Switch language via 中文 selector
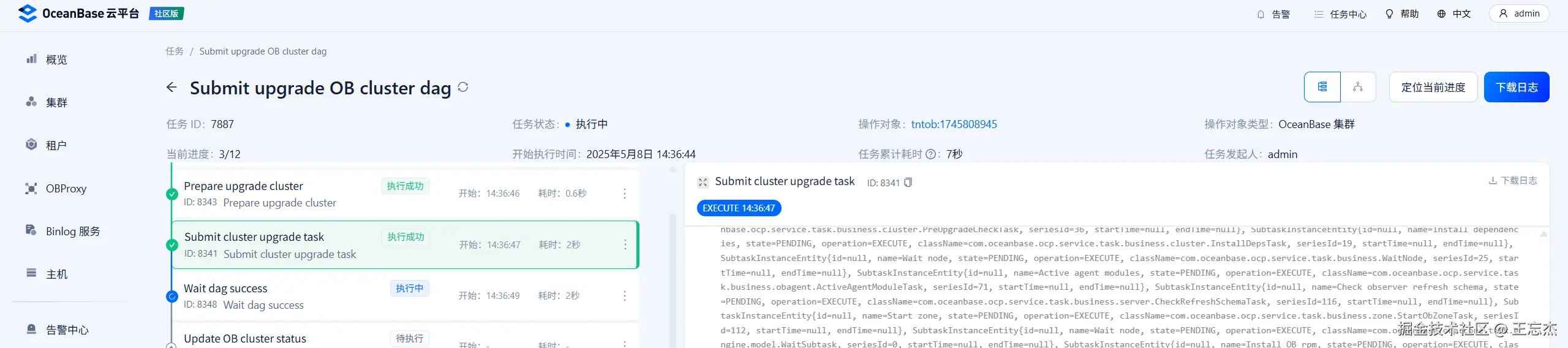Viewport: 1568px width, 348px height. [x=1454, y=14]
